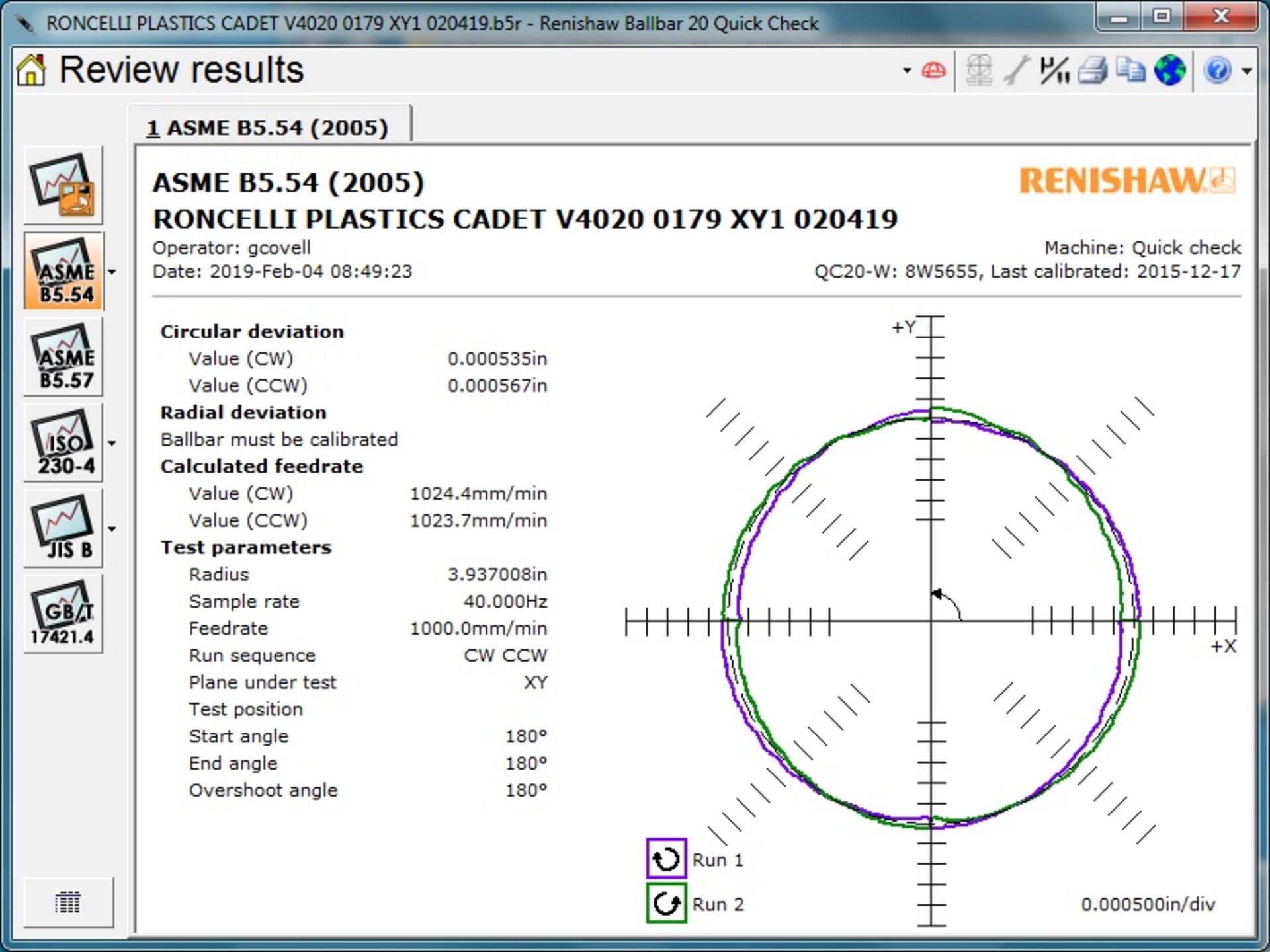Open the dropdown arrow left of hard-hat icon
The image size is (1270, 952).
point(907,71)
